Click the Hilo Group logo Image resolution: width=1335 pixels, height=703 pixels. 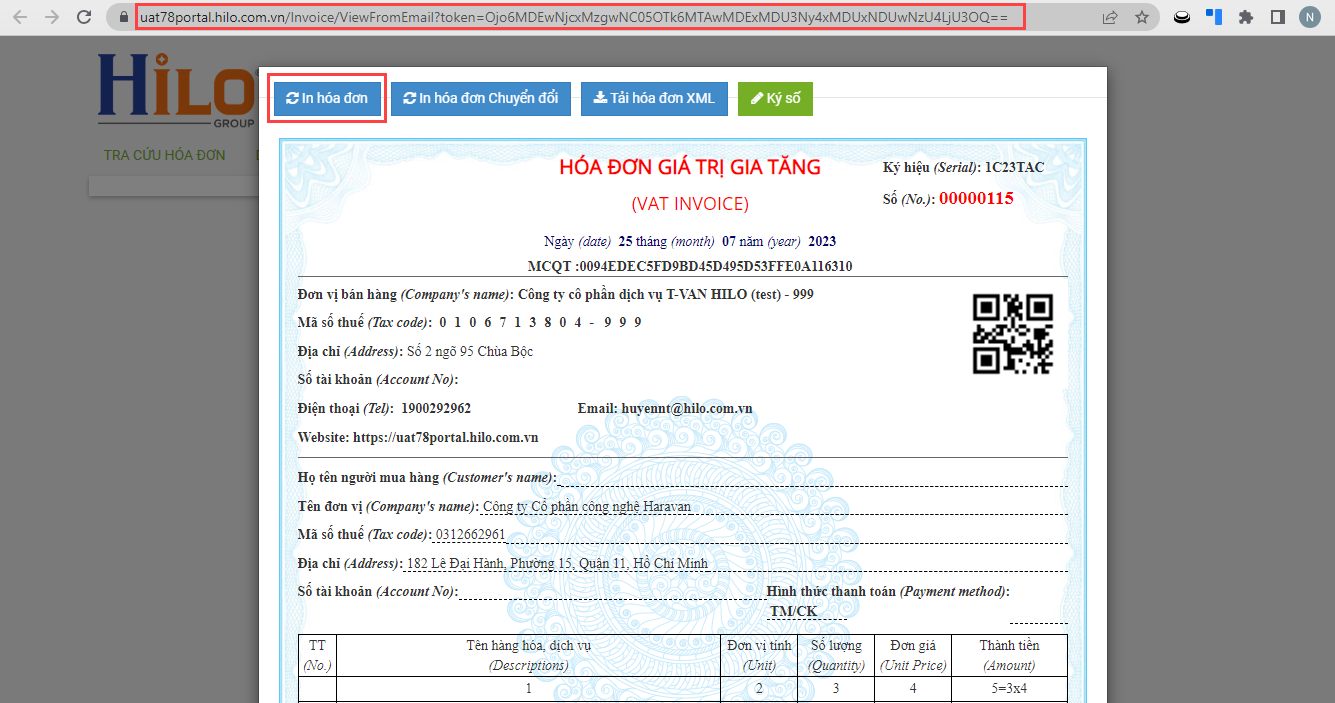pyautogui.click(x=175, y=88)
